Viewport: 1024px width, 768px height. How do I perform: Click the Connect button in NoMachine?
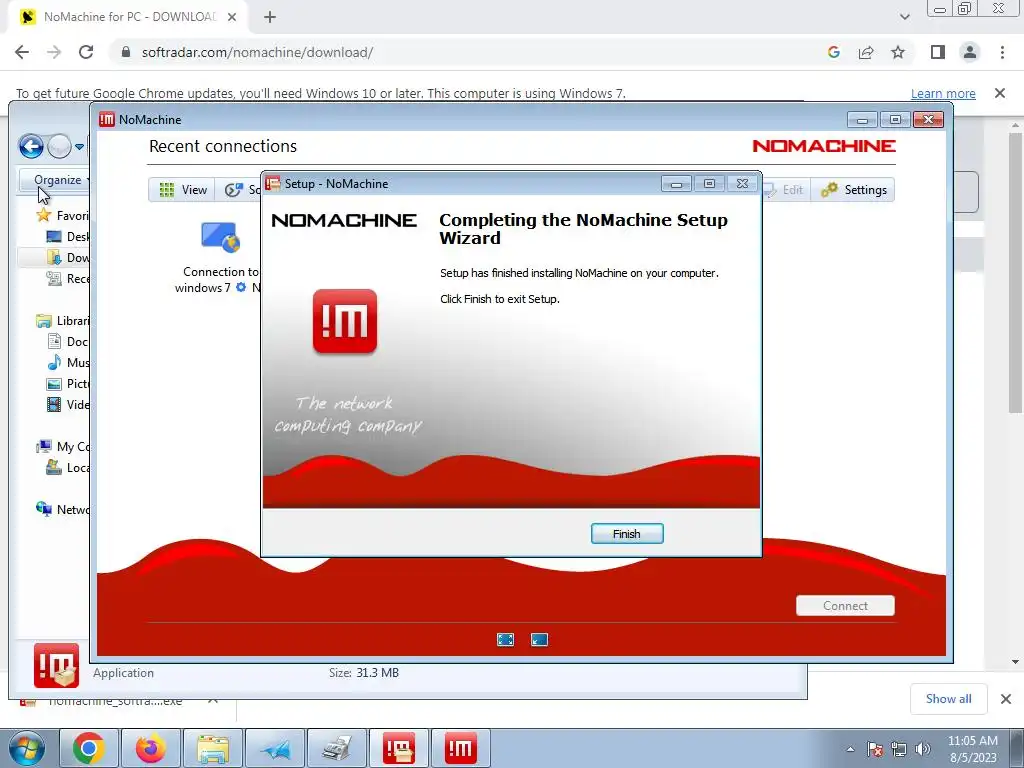tap(845, 605)
